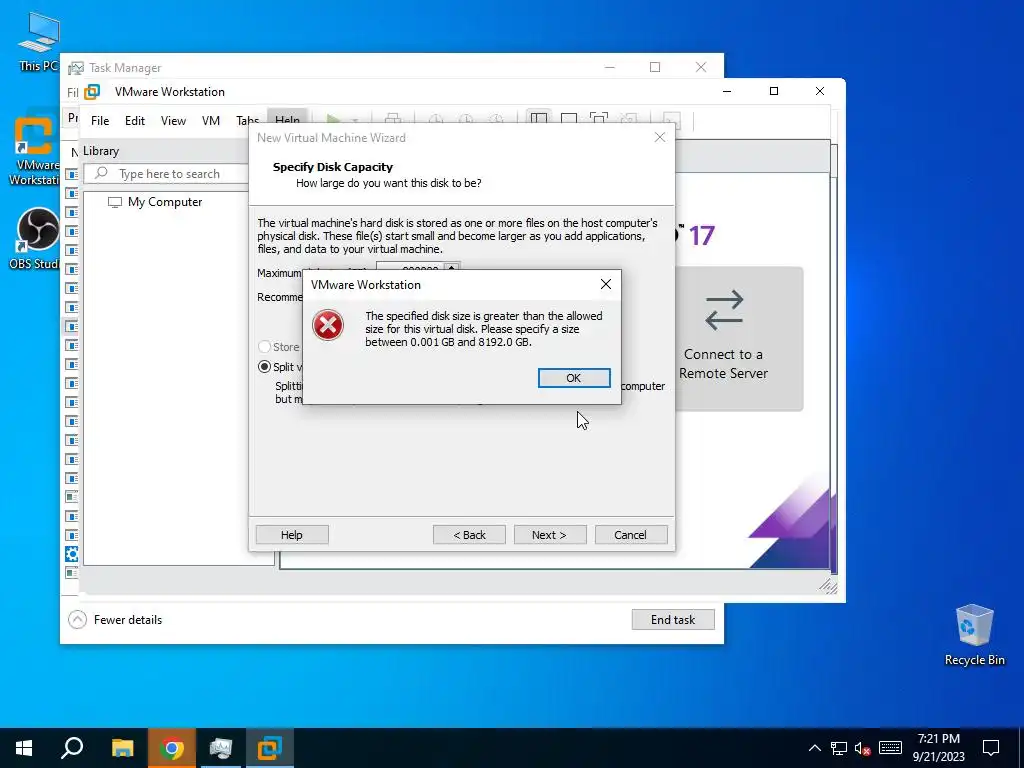Click the muted volume icon in tray
This screenshot has width=1024, height=768.
(863, 748)
